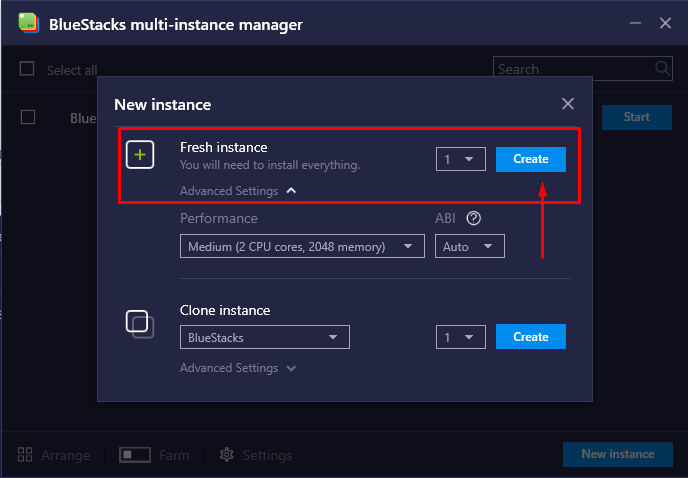Open Settings via the gear icon
The height and width of the screenshot is (478, 688).
coord(227,455)
